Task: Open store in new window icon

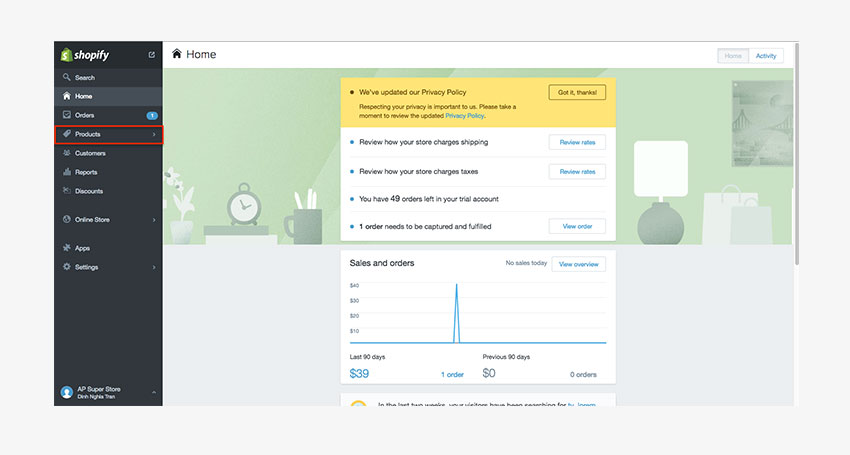Action: pyautogui.click(x=152, y=55)
